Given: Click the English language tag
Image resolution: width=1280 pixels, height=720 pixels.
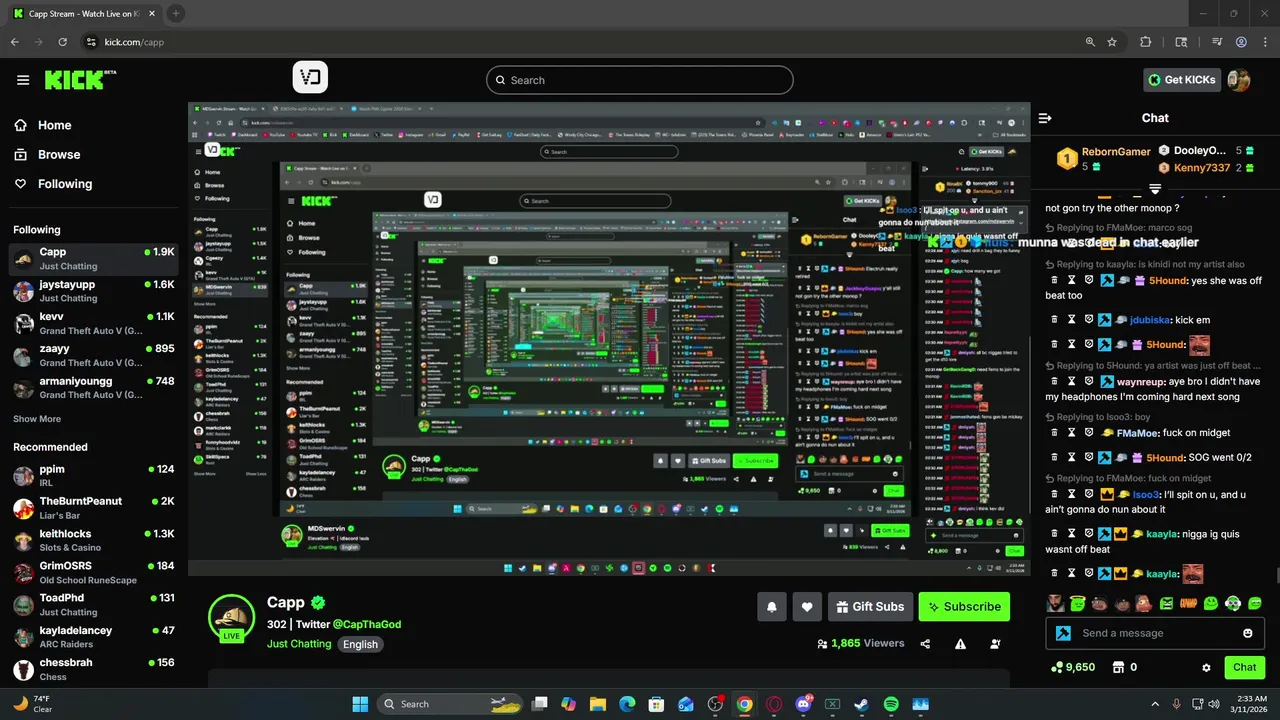Looking at the screenshot, I should pyautogui.click(x=360, y=644).
